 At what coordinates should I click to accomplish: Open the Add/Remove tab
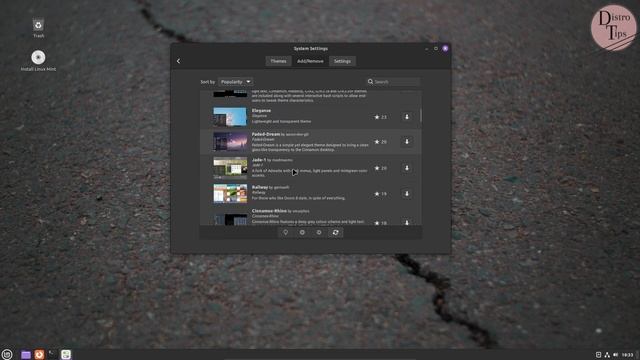pyautogui.click(x=310, y=61)
